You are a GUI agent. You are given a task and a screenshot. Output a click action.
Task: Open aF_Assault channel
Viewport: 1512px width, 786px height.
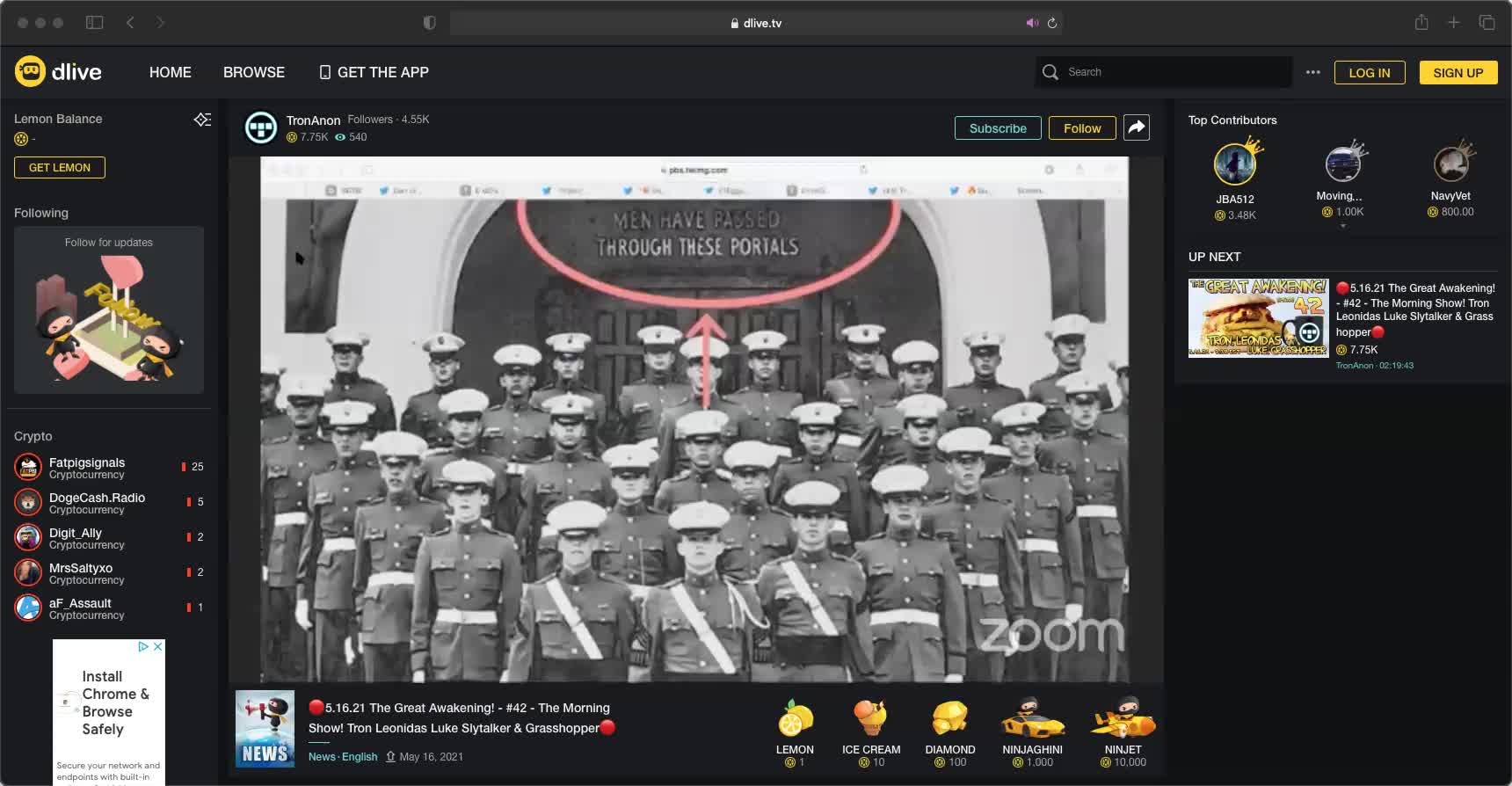coord(109,608)
